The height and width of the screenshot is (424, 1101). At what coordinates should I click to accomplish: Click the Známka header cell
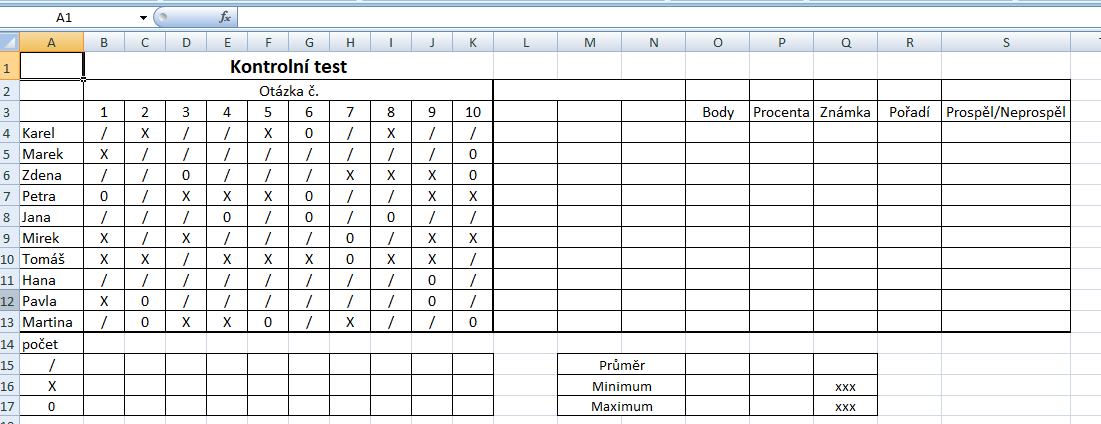click(845, 112)
